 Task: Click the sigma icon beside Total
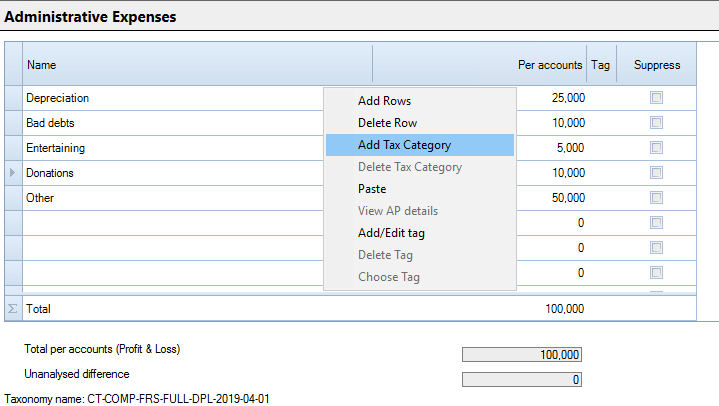(13, 309)
